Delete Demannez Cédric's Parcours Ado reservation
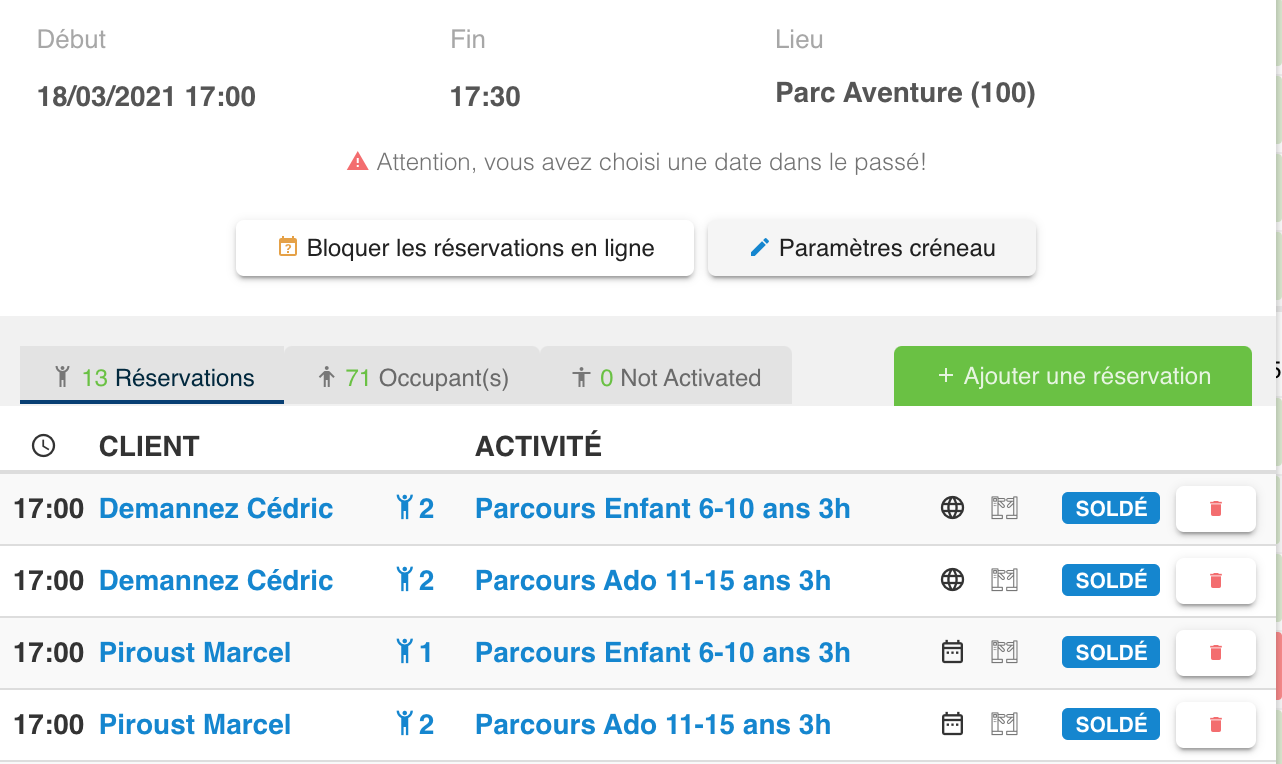The height and width of the screenshot is (764, 1282). point(1215,581)
